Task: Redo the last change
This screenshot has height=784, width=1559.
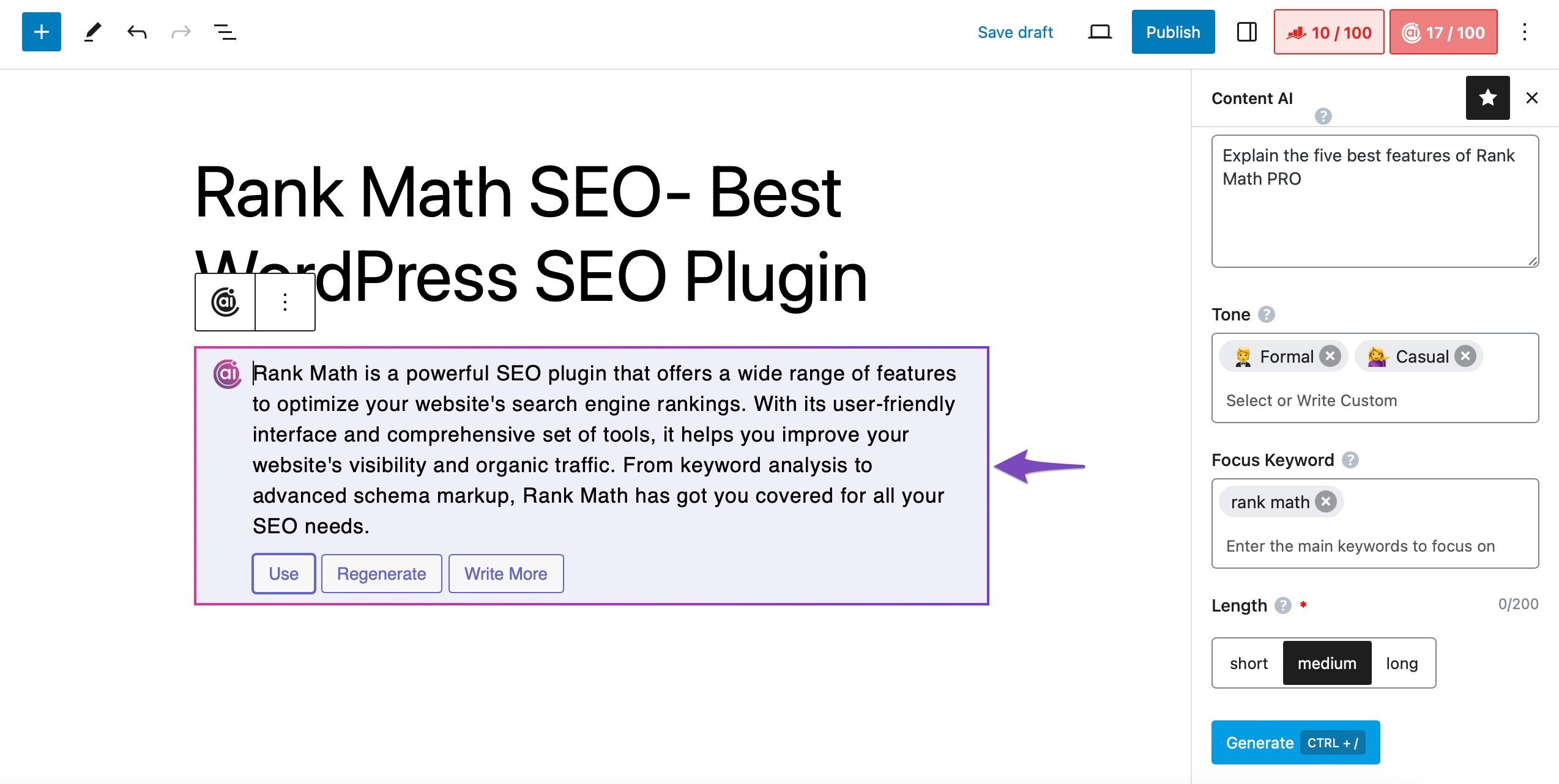Action: click(x=180, y=32)
